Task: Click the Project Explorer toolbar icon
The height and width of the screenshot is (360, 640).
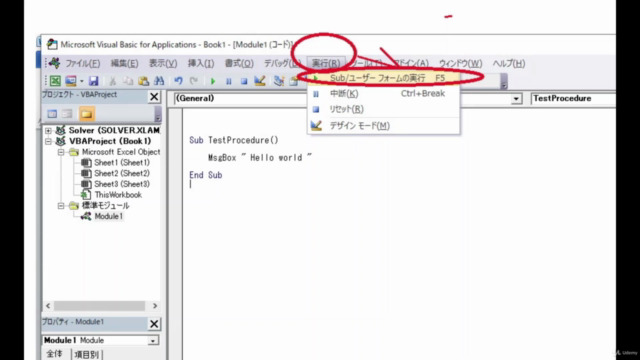Action: (x=279, y=81)
